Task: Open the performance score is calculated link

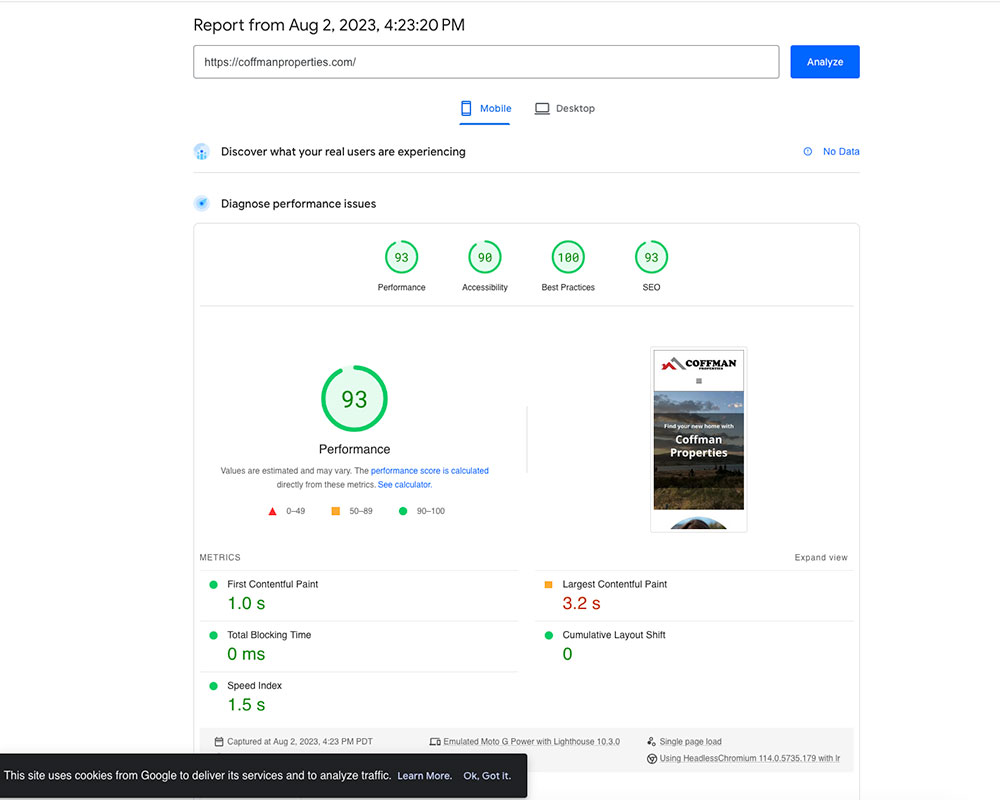Action: [429, 470]
